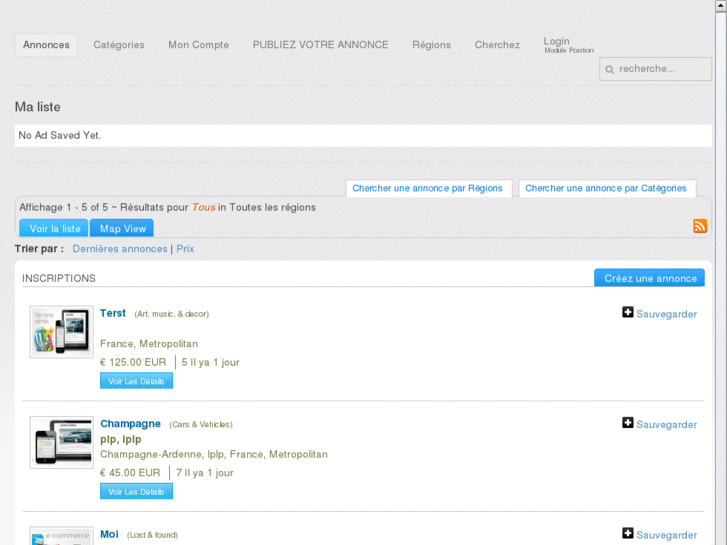
Task: Open the Champagne listing thumbnail
Action: pos(62,442)
